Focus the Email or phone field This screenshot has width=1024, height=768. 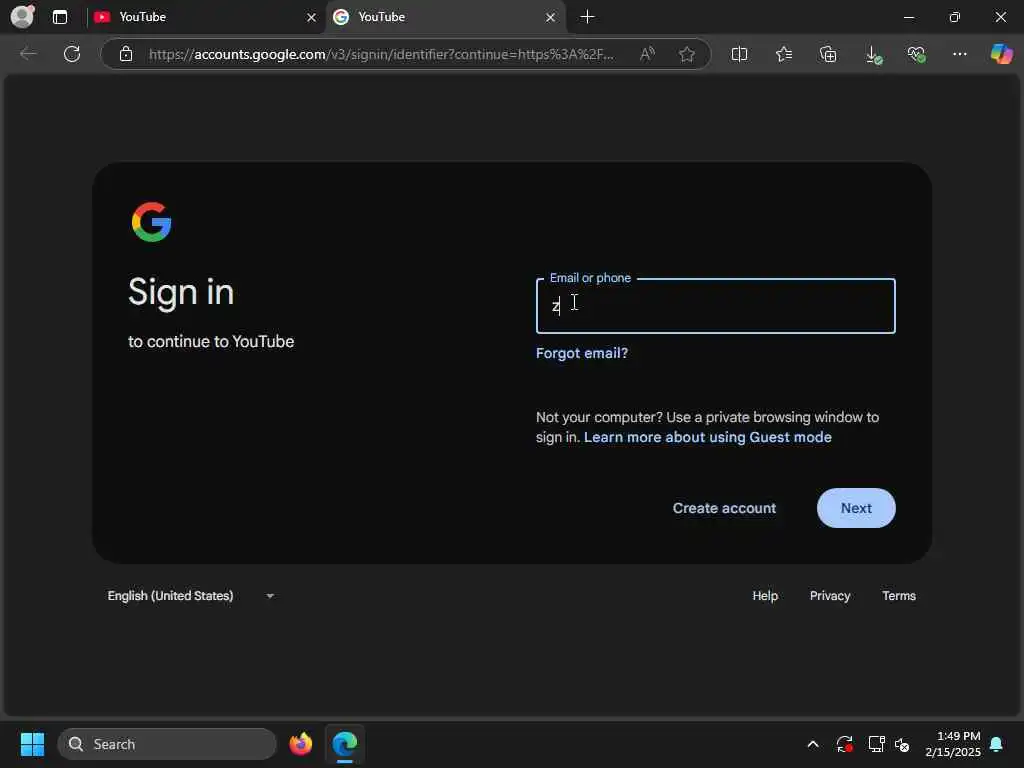click(x=715, y=306)
